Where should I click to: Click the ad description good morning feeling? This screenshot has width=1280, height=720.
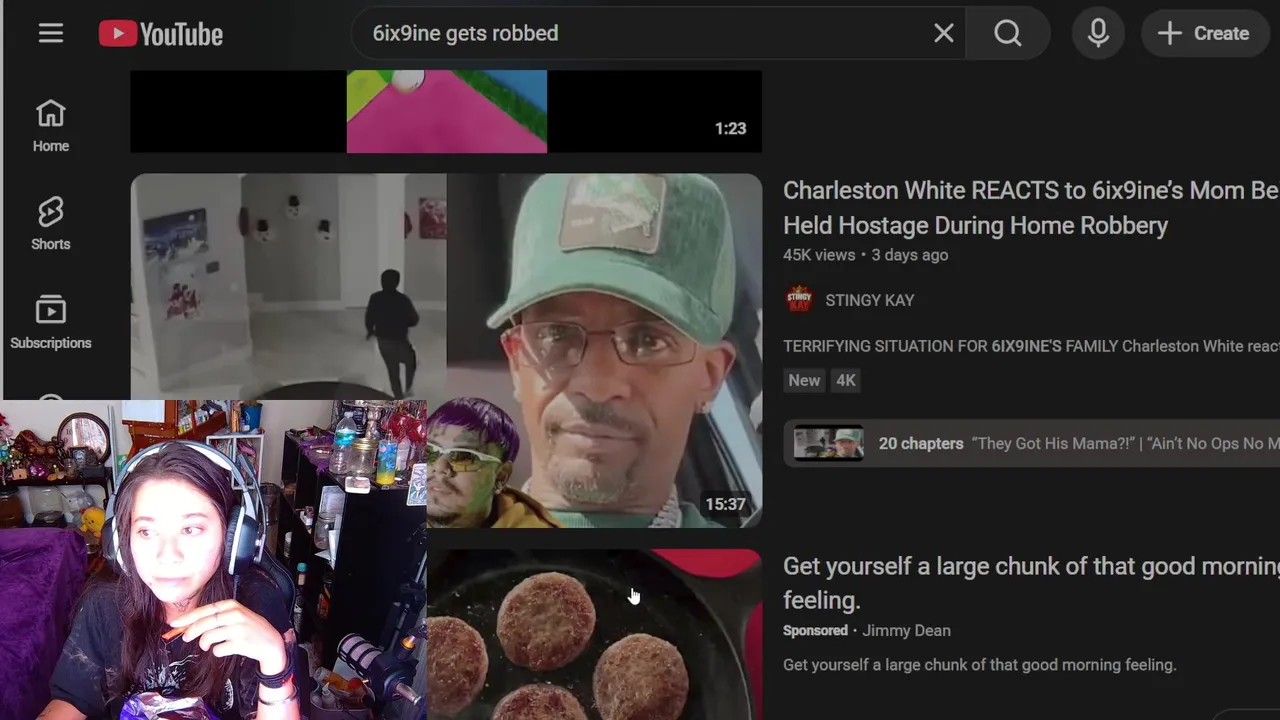[979, 664]
